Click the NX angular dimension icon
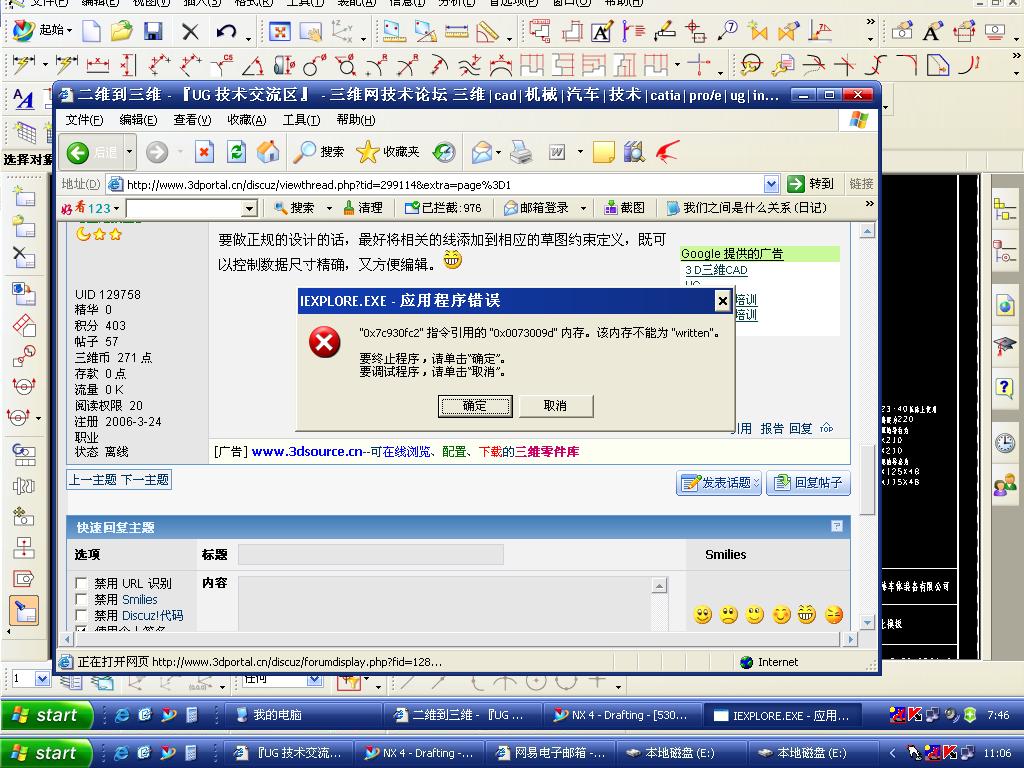The width and height of the screenshot is (1024, 768). tap(253, 65)
